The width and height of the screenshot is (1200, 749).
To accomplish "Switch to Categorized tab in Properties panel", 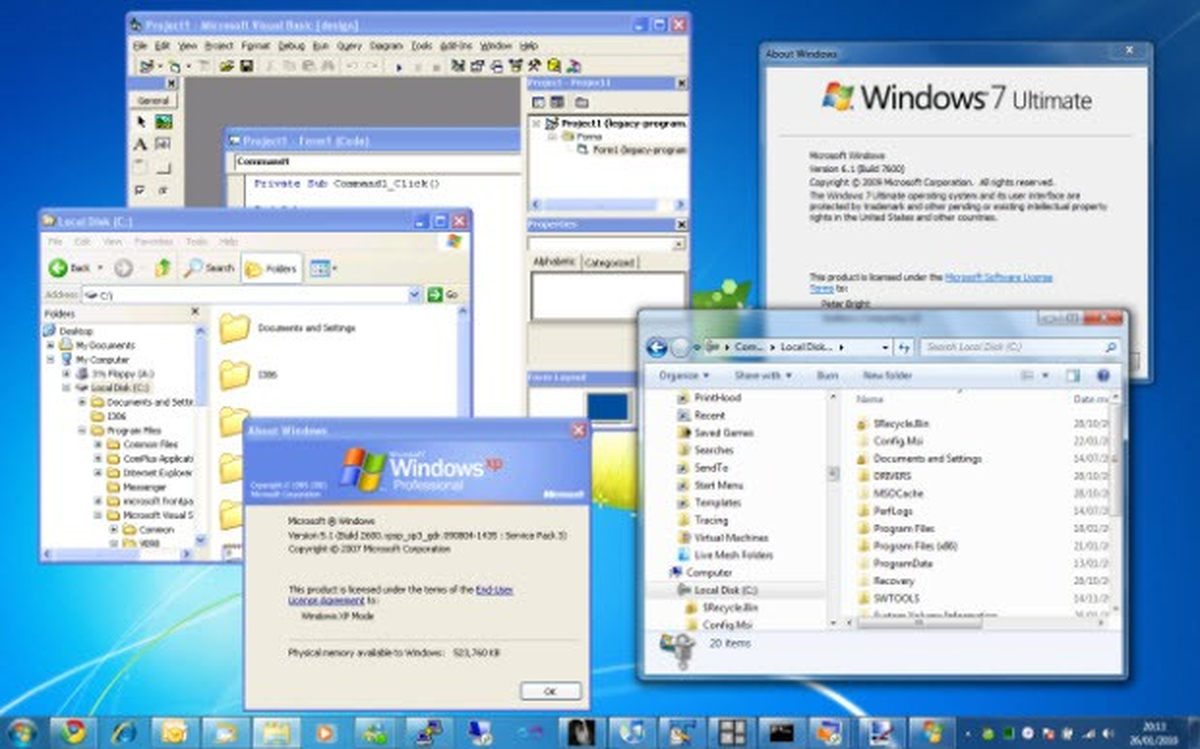I will click(x=609, y=262).
